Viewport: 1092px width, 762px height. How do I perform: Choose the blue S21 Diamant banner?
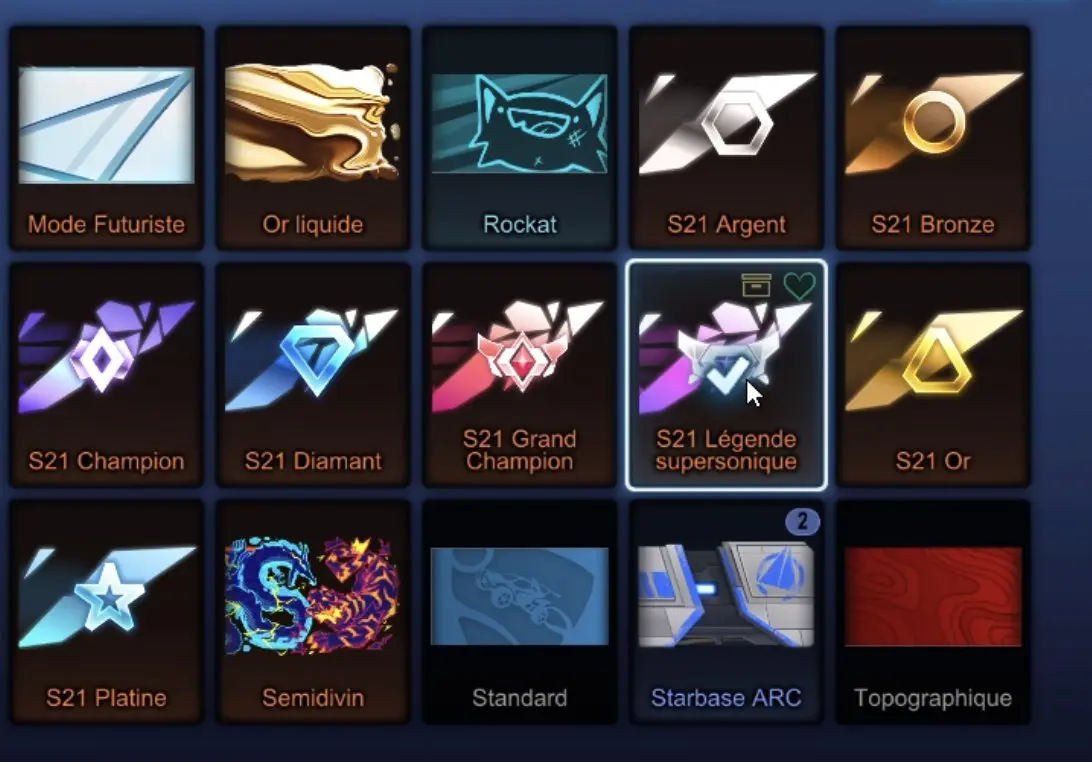click(x=313, y=375)
